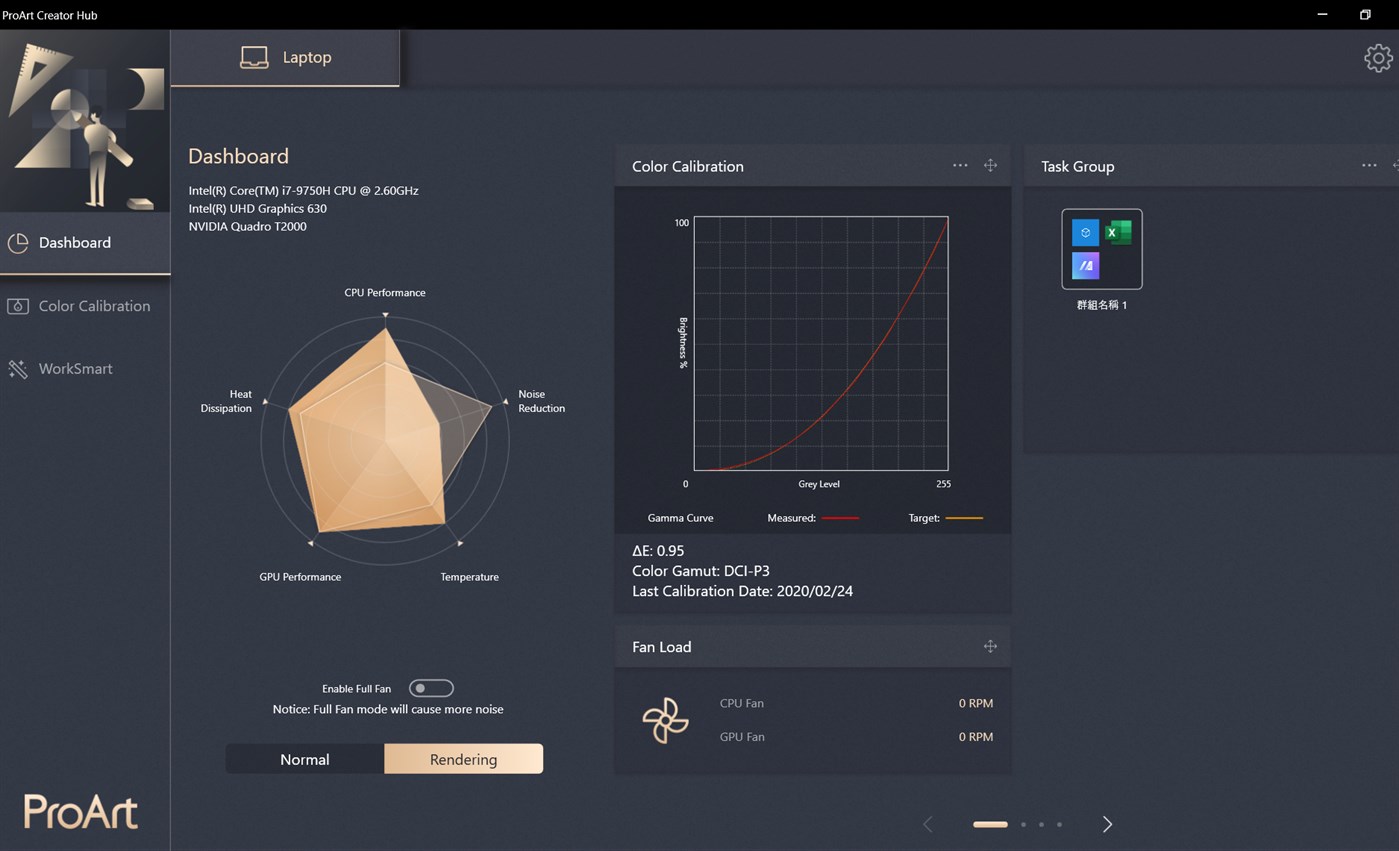Image resolution: width=1399 pixels, height=851 pixels.
Task: Click the Task Group panel title
Action: (1077, 166)
